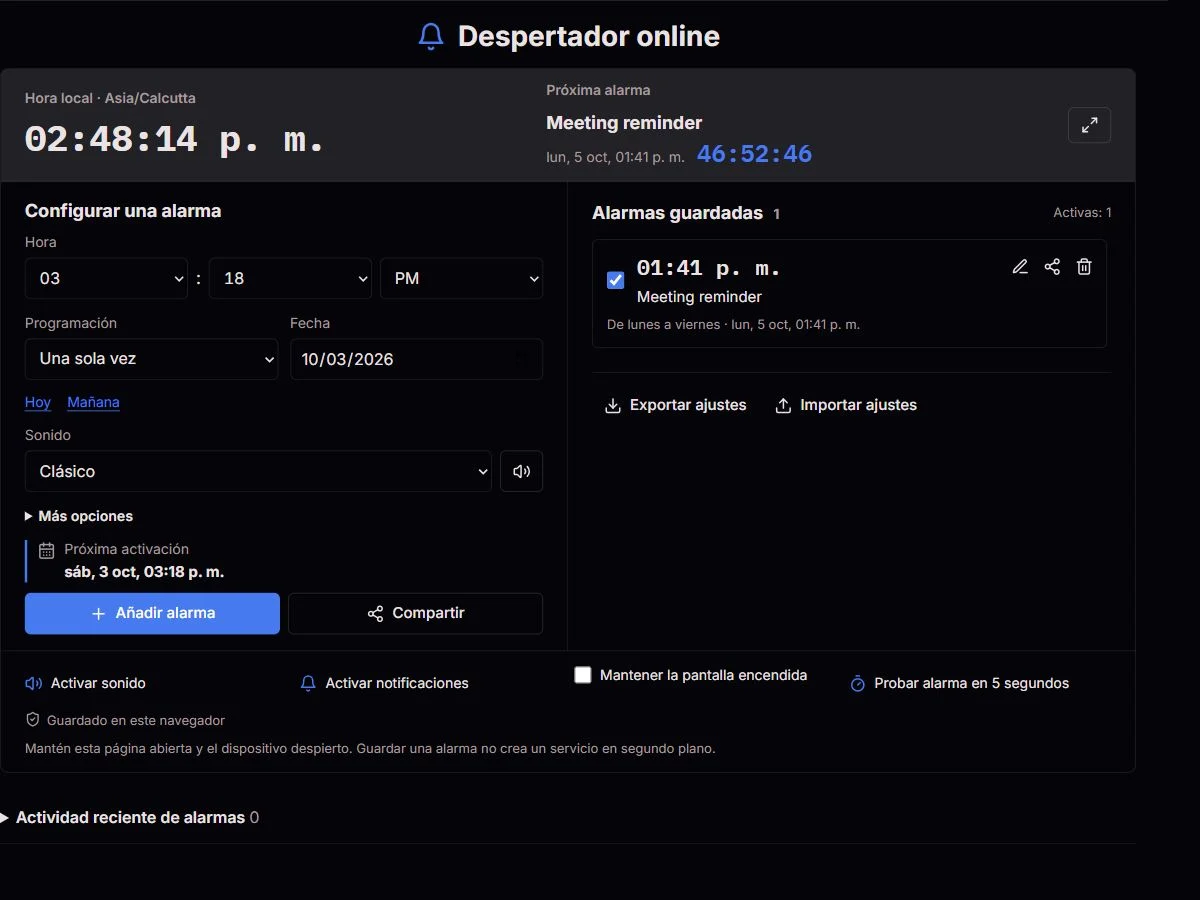The width and height of the screenshot is (1200, 900).
Task: Share the Meeting reminder alarm
Action: [1052, 267]
